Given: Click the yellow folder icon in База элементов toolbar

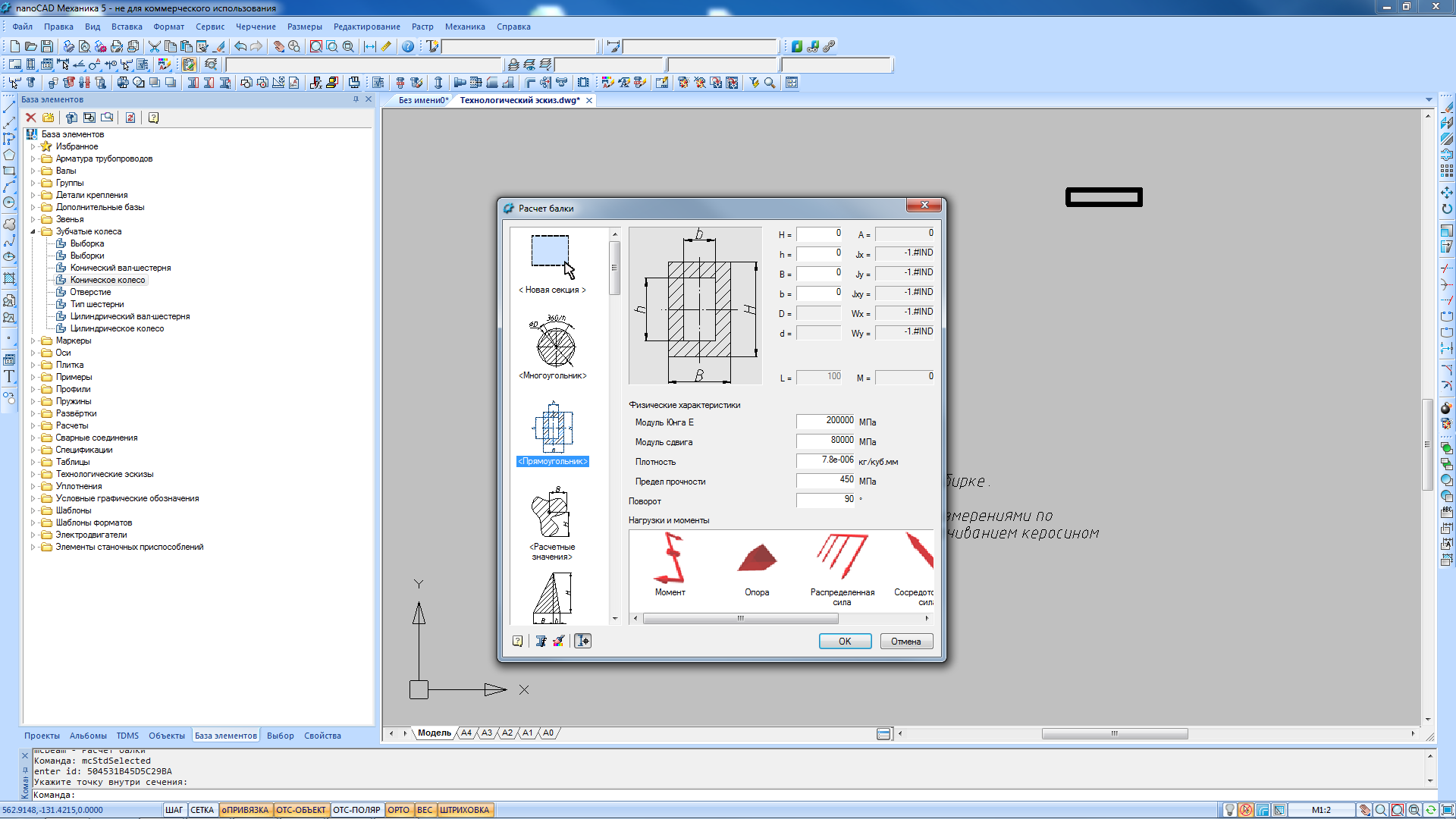Looking at the screenshot, I should coord(49,118).
